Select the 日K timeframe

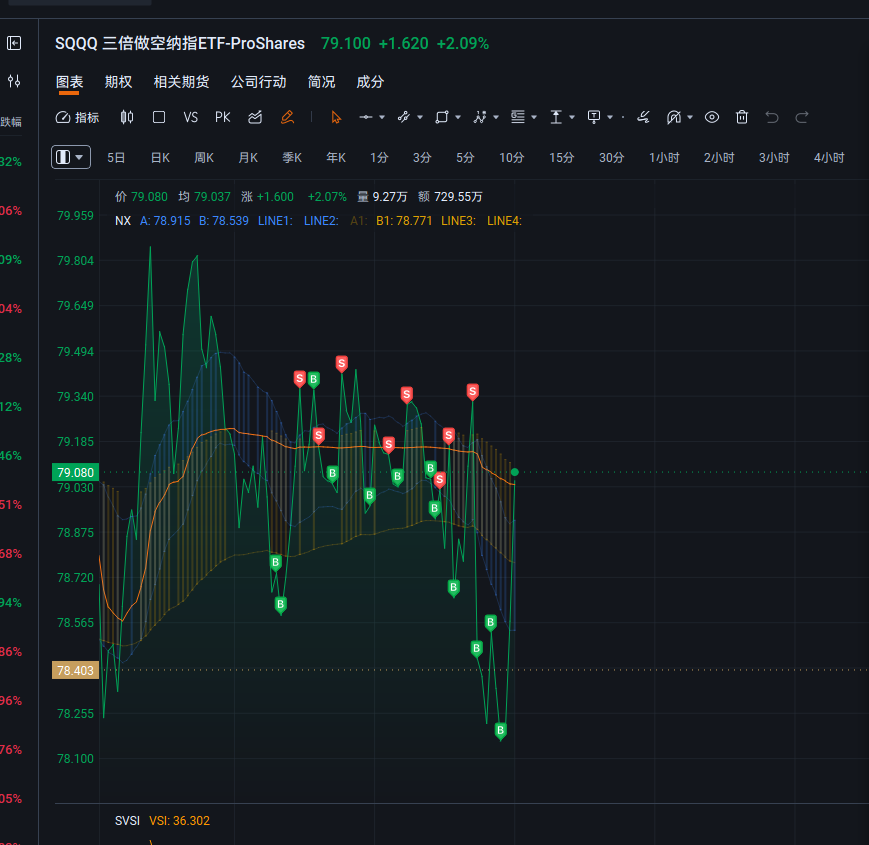[160, 158]
